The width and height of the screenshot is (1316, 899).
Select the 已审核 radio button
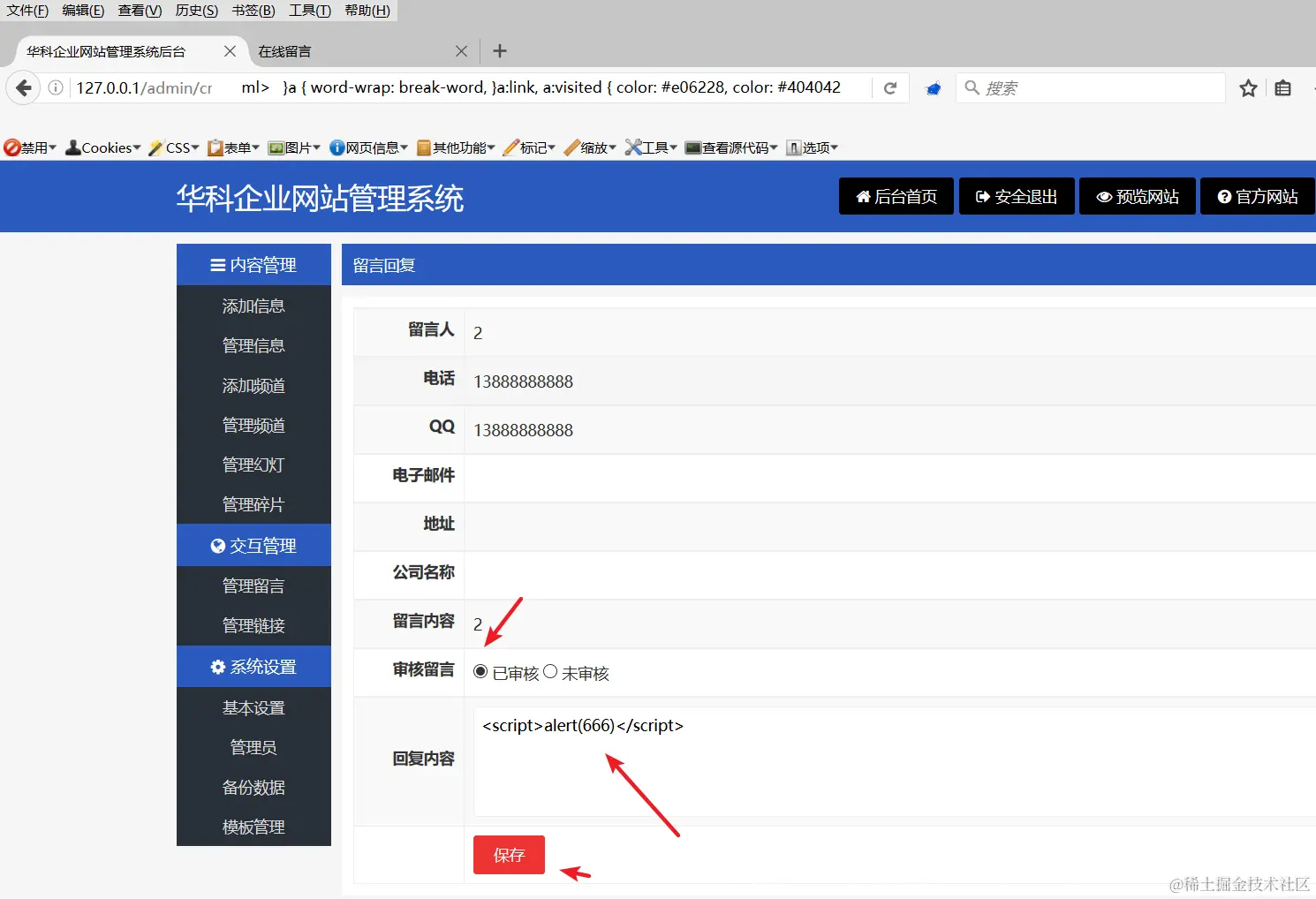pos(480,671)
